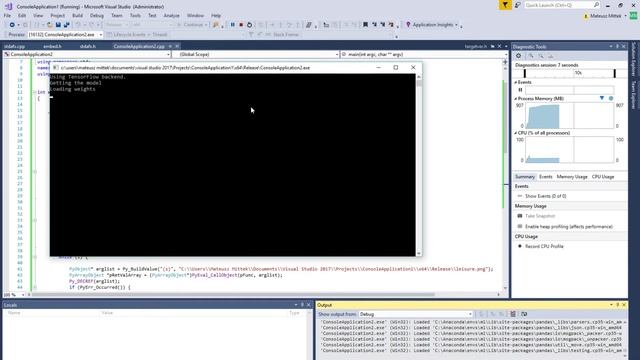Viewport: 640px width, 360px height.
Task: Collapse the CPU graph section
Action: pos(516,133)
